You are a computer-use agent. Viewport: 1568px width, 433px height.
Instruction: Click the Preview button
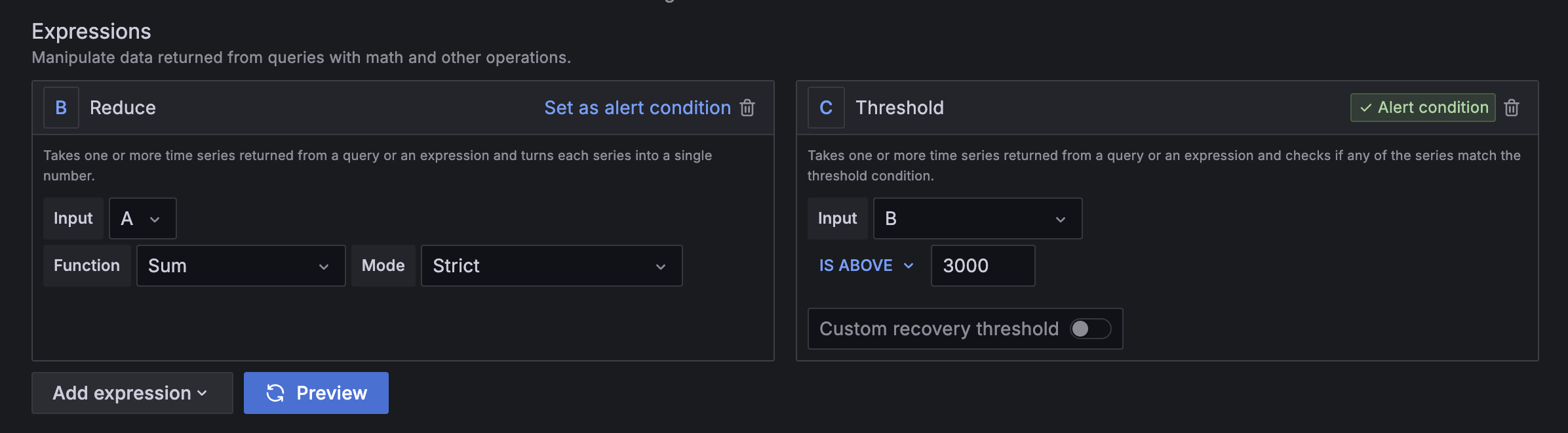coord(316,393)
